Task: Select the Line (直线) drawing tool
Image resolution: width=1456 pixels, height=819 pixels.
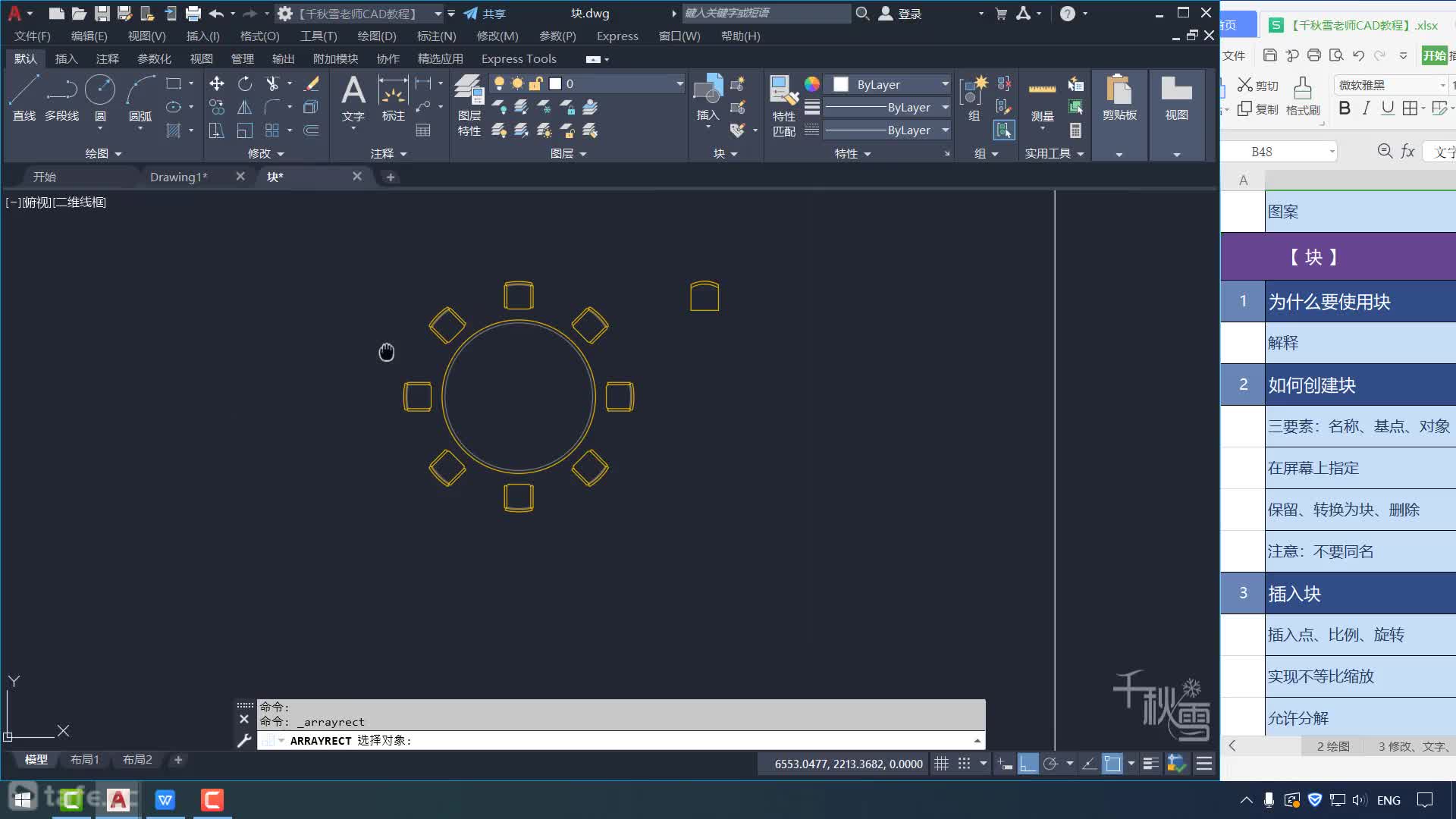Action: [24, 98]
